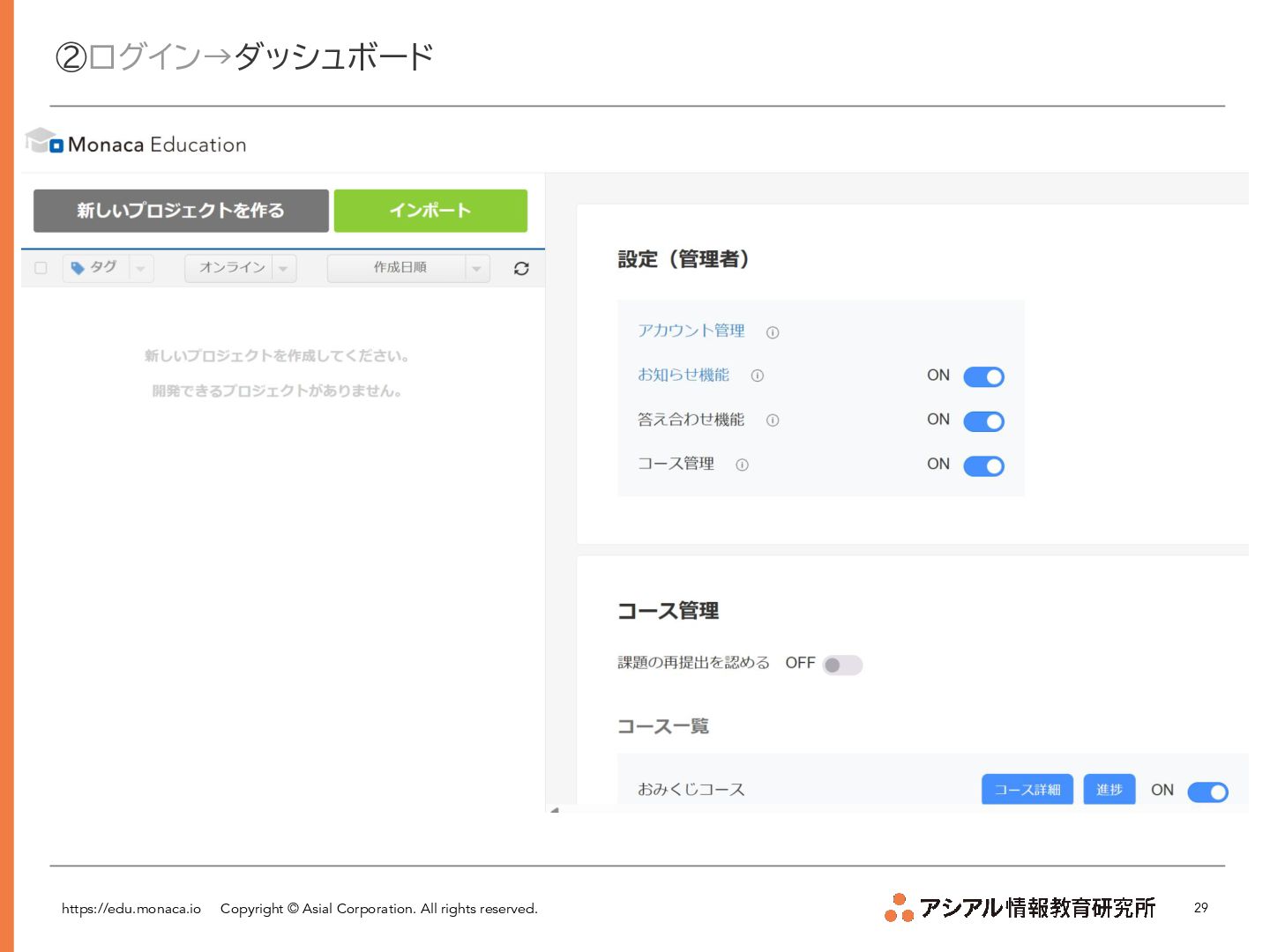
Task: Tick the select-all projects checkbox
Action: (x=41, y=268)
